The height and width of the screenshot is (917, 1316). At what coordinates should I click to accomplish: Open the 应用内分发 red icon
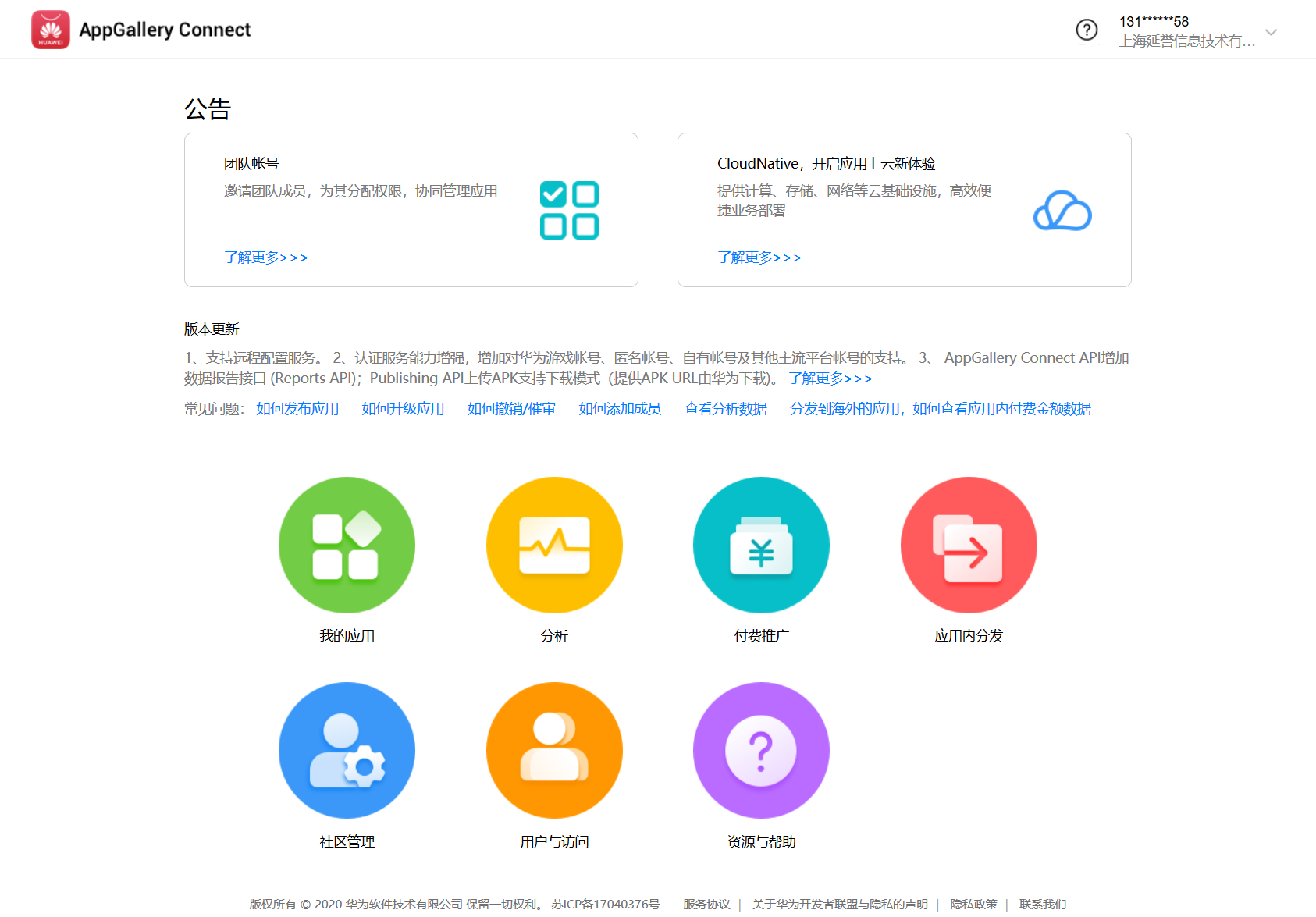(x=969, y=545)
